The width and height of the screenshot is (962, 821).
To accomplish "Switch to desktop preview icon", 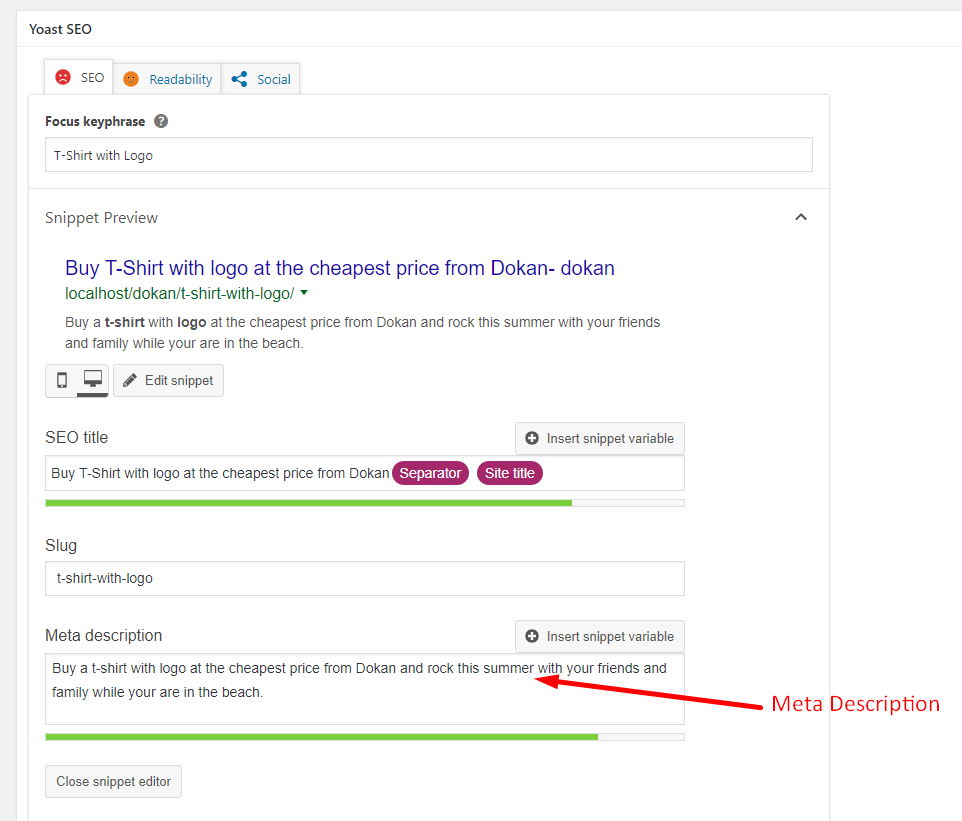I will (93, 380).
